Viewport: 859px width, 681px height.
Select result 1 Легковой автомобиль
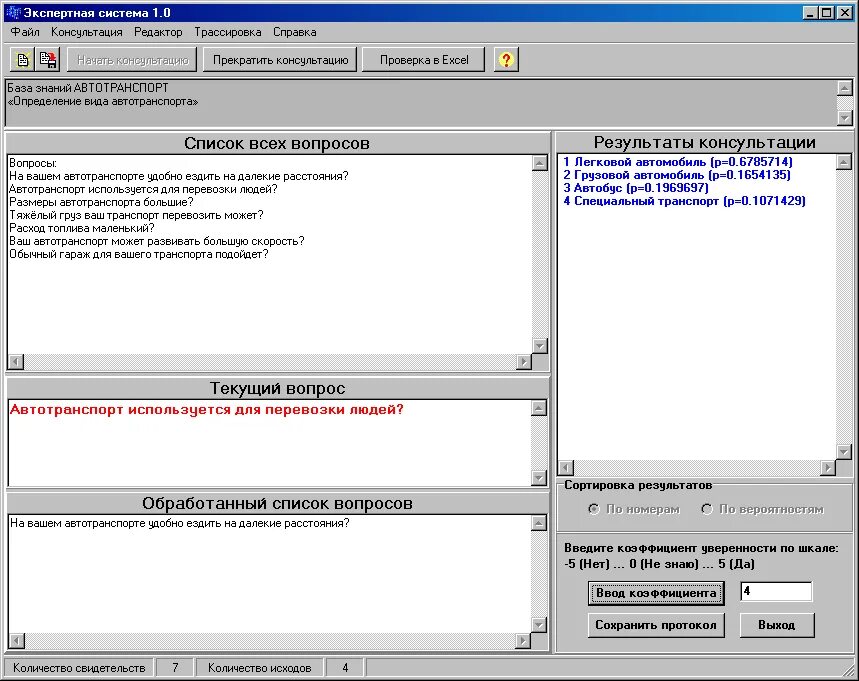click(x=678, y=162)
